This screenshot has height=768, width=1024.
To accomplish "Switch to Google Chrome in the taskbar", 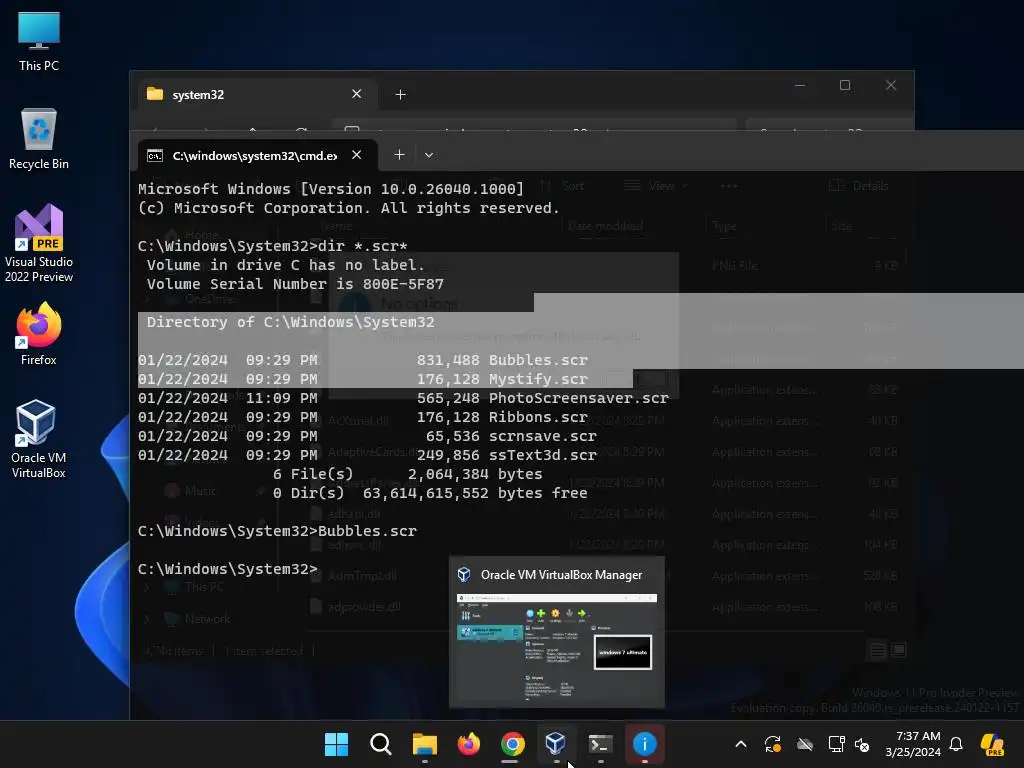I will click(513, 744).
